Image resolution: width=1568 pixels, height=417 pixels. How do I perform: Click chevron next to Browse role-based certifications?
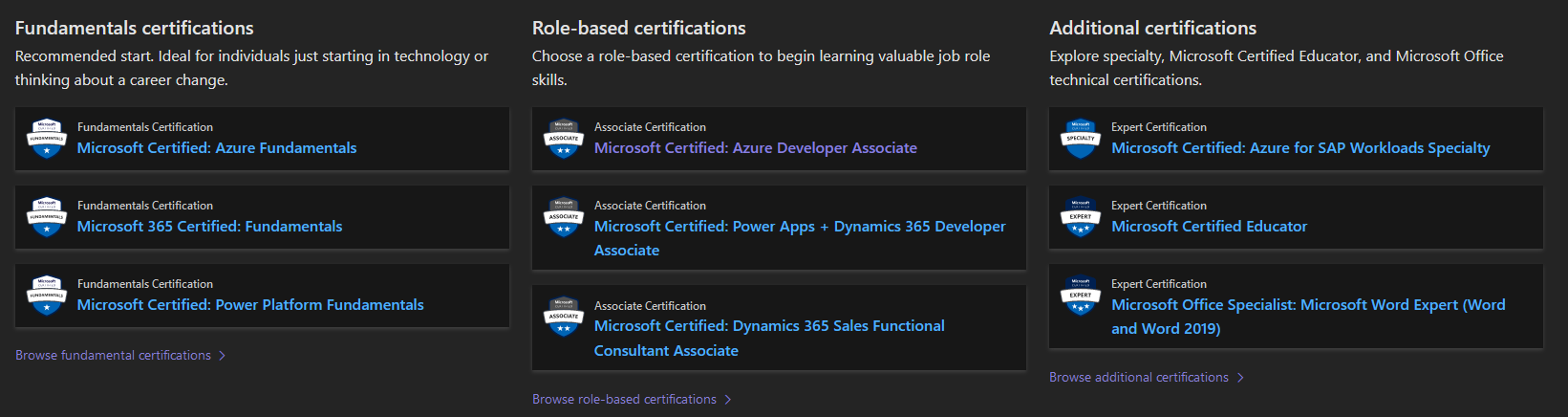coord(727,399)
